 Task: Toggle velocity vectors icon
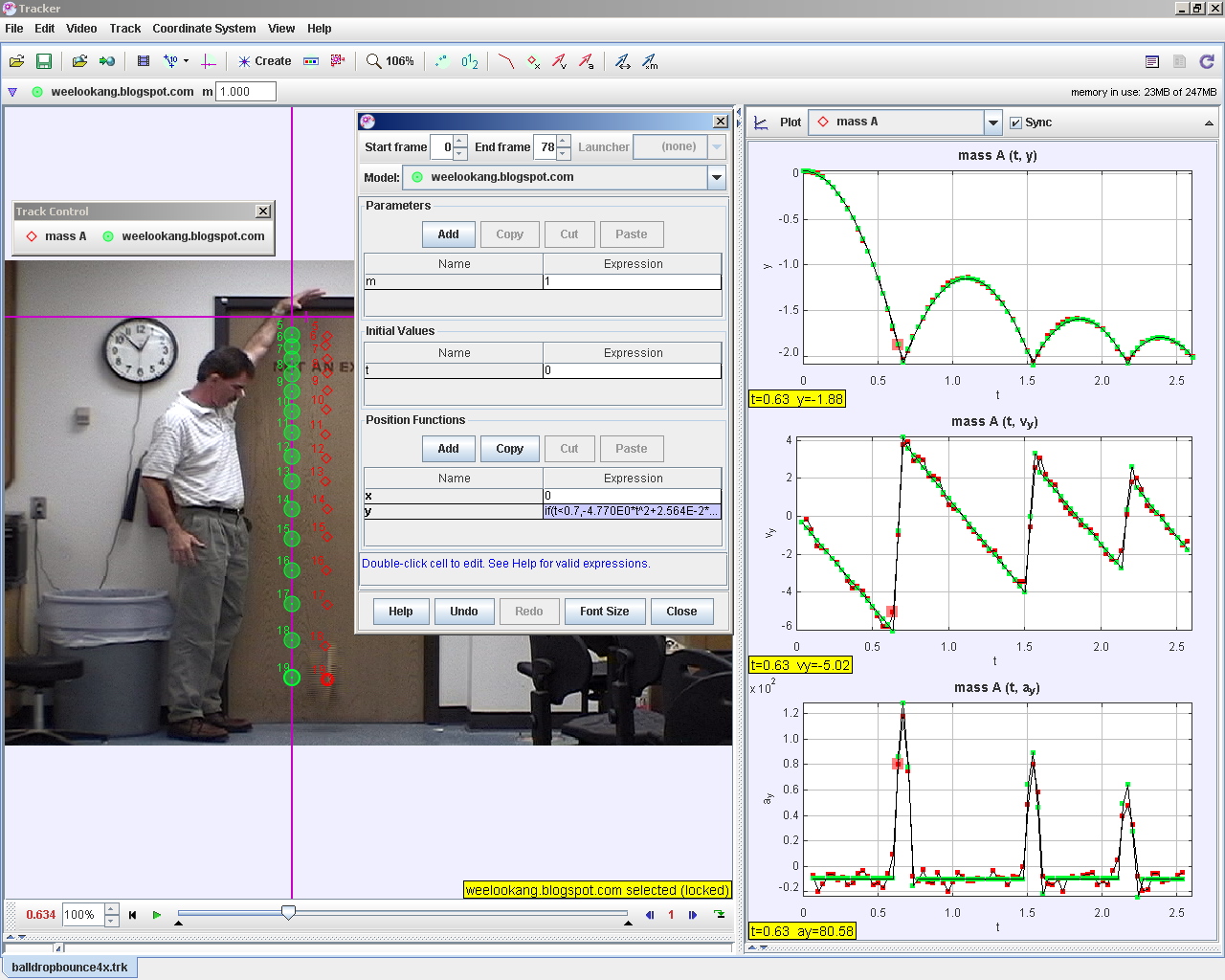point(560,61)
